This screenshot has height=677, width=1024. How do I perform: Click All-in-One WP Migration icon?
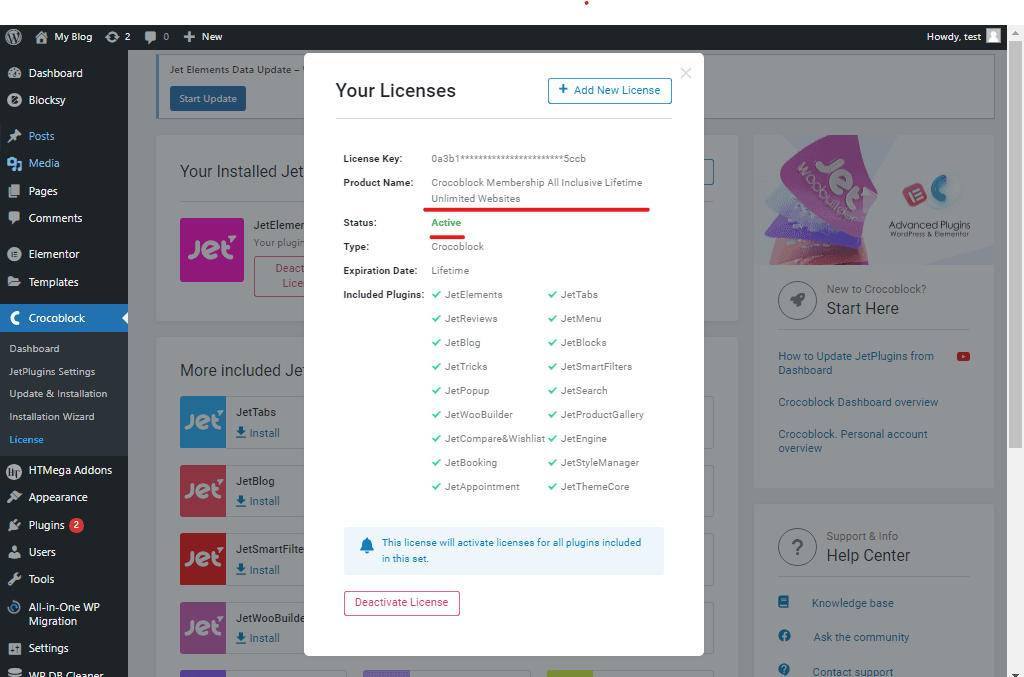coord(14,607)
